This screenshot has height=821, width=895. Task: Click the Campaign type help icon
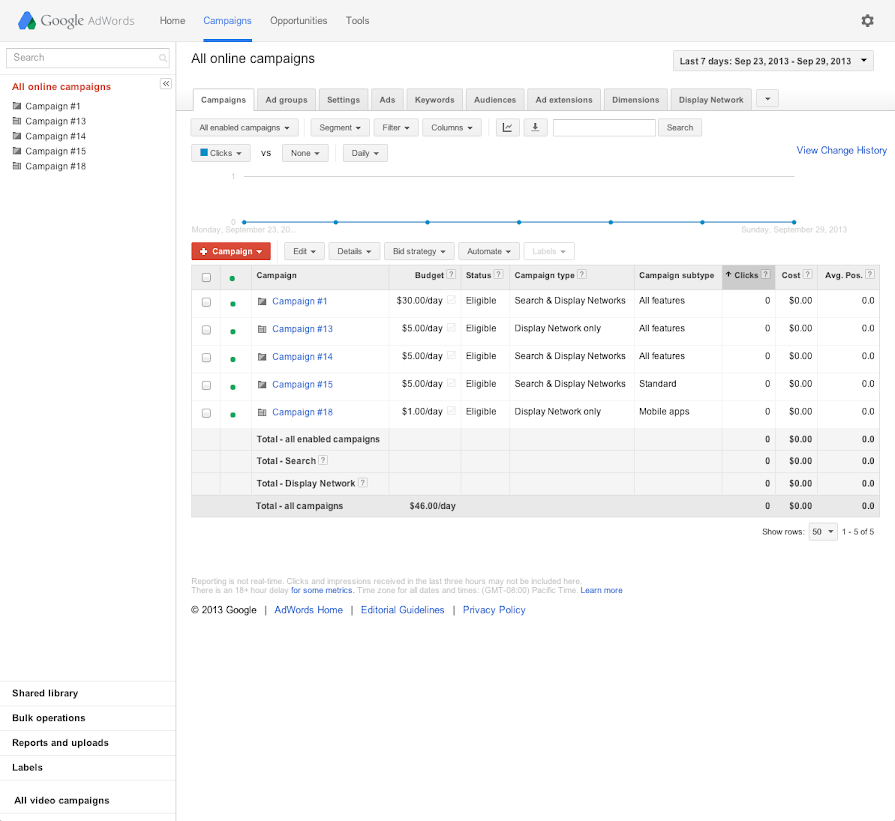[582, 275]
